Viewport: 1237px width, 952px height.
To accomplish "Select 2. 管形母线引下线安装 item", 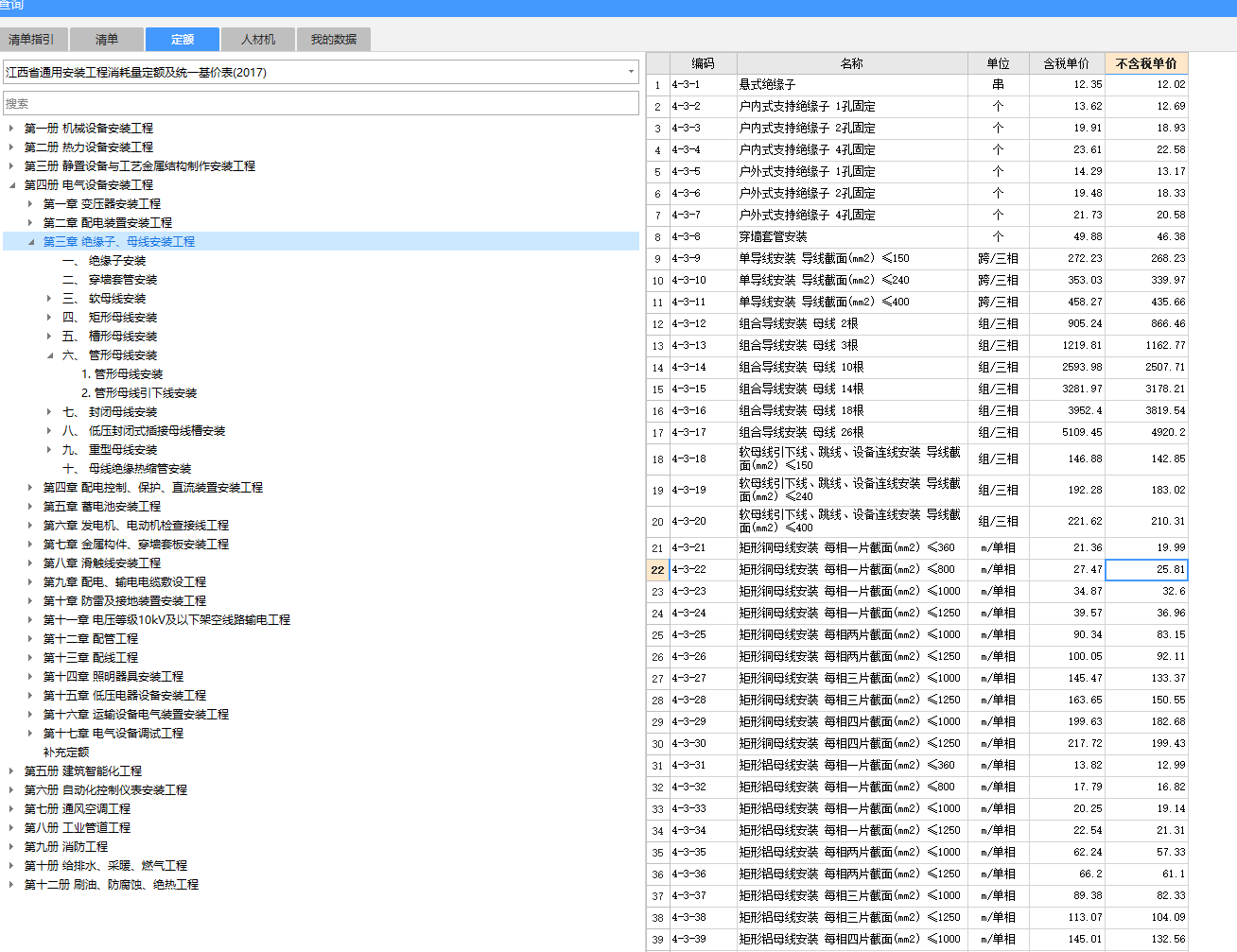I will coord(139,392).
